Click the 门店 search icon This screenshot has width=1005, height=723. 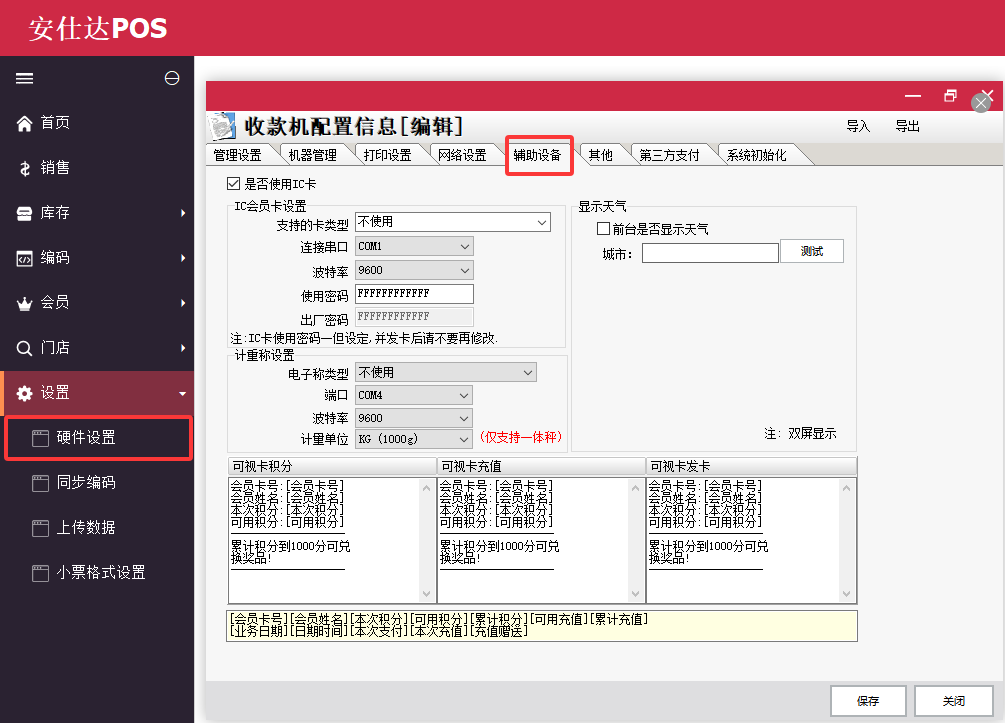coord(24,349)
